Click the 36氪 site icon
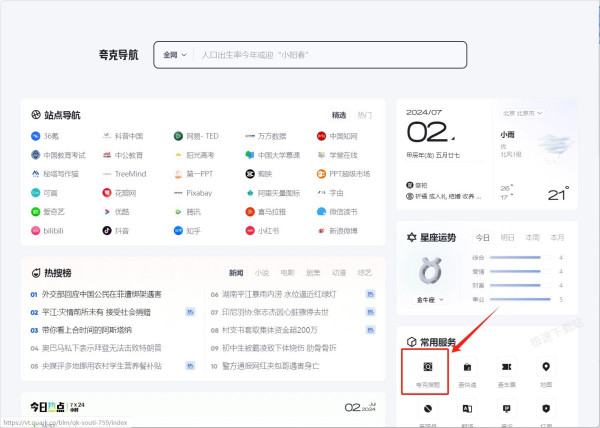This screenshot has height=428, width=600. [x=36, y=136]
